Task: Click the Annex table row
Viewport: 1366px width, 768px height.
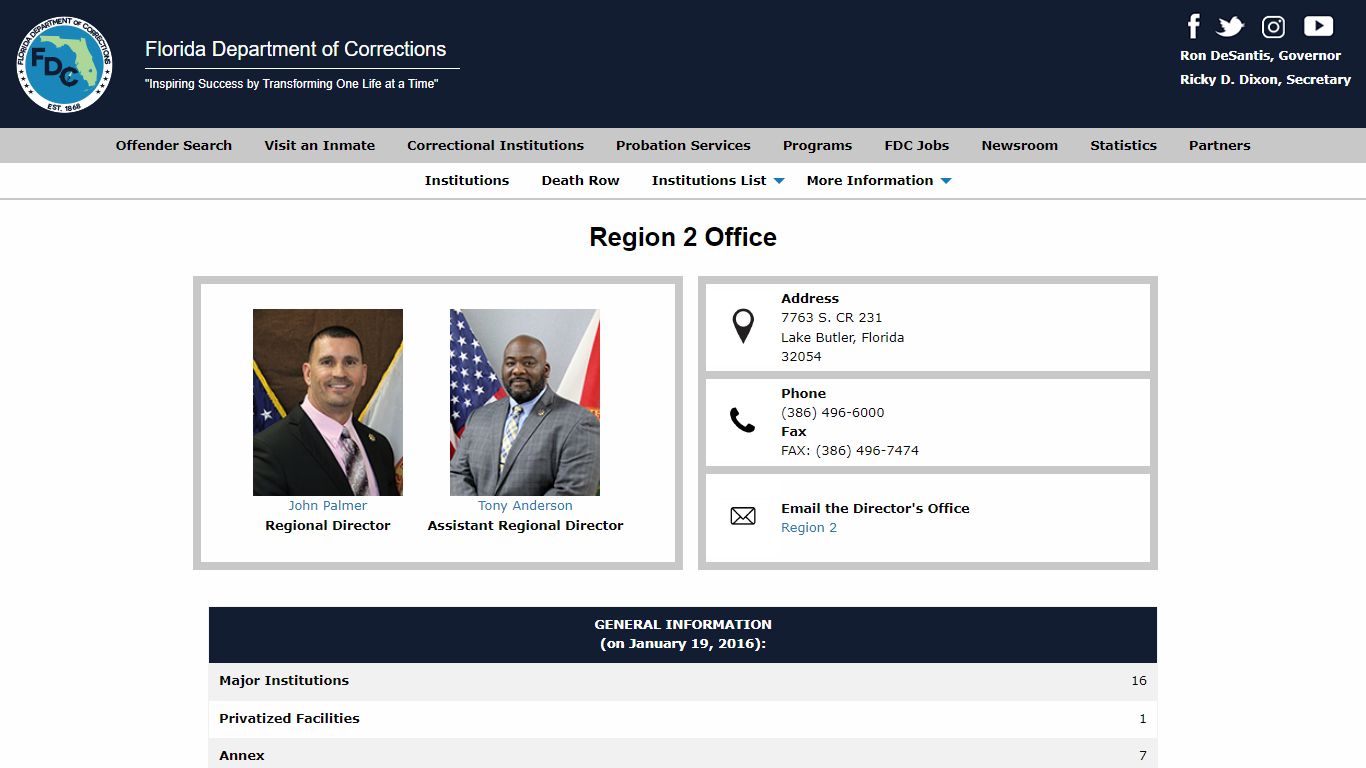Action: pyautogui.click(x=683, y=755)
